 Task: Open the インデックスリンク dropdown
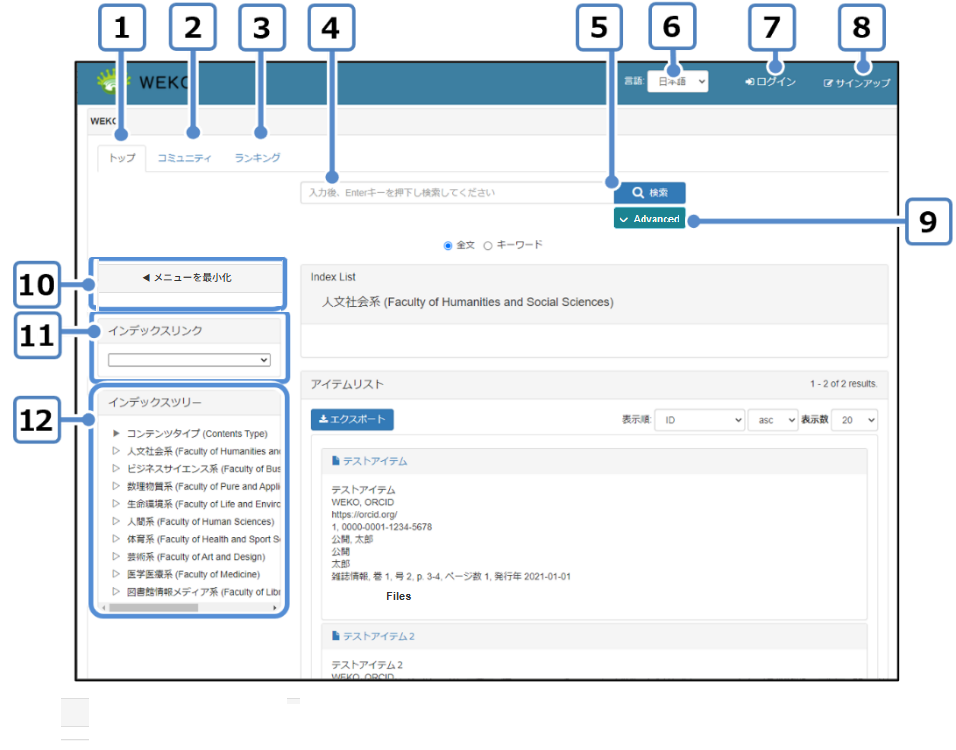[189, 360]
